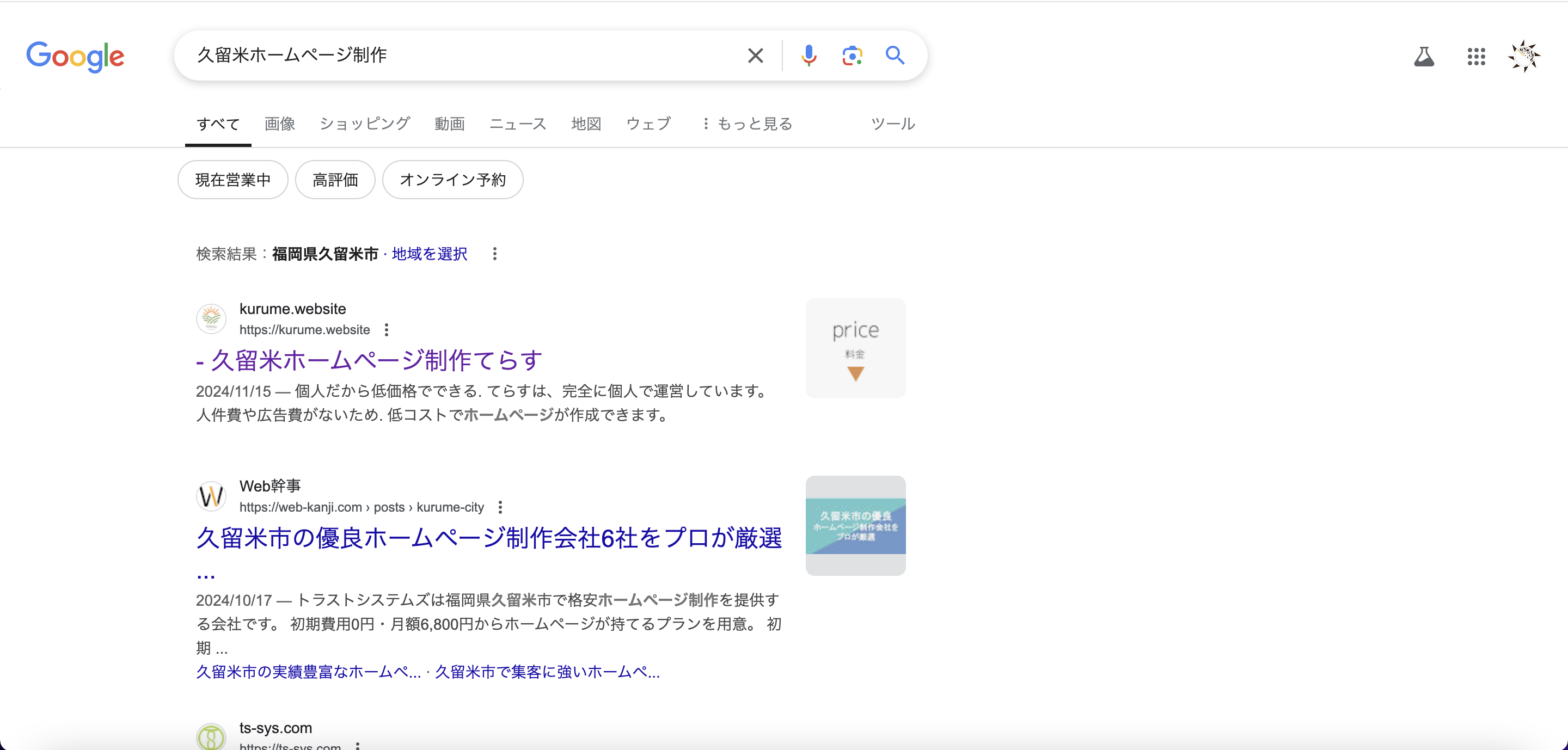Clear the search query with the X icon
Screen dimensions: 1568x750
(x=755, y=56)
